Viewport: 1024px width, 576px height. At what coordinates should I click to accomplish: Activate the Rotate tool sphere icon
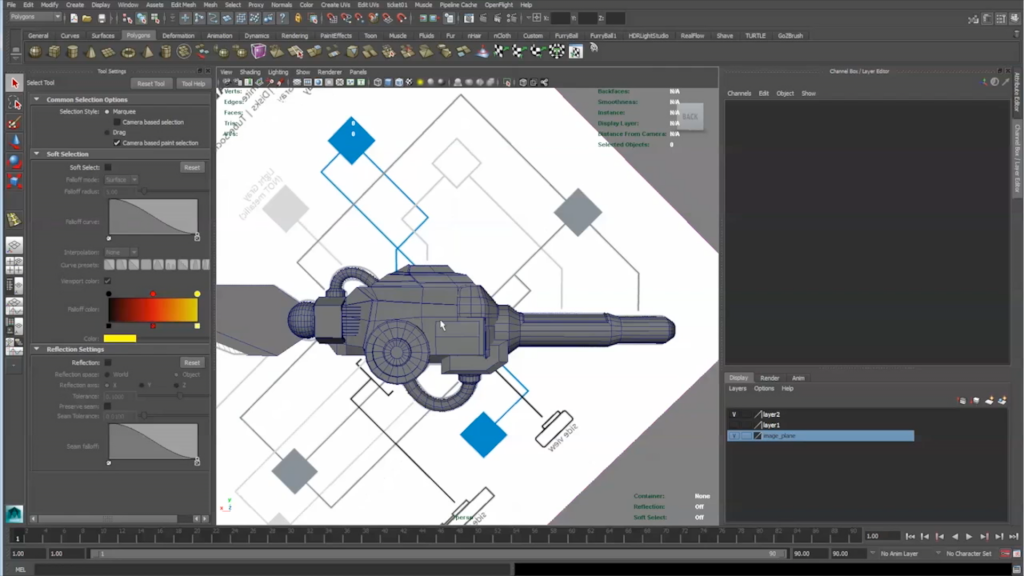point(14,161)
